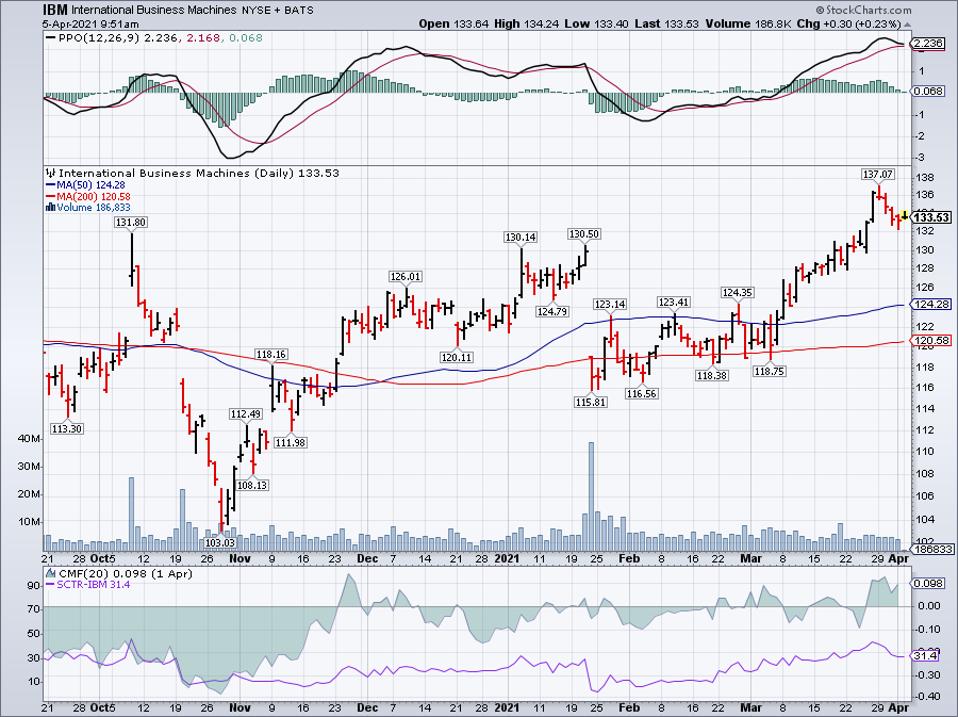This screenshot has width=958, height=717.
Task: Click the NYSE + BATS exchange label
Action: point(277,10)
